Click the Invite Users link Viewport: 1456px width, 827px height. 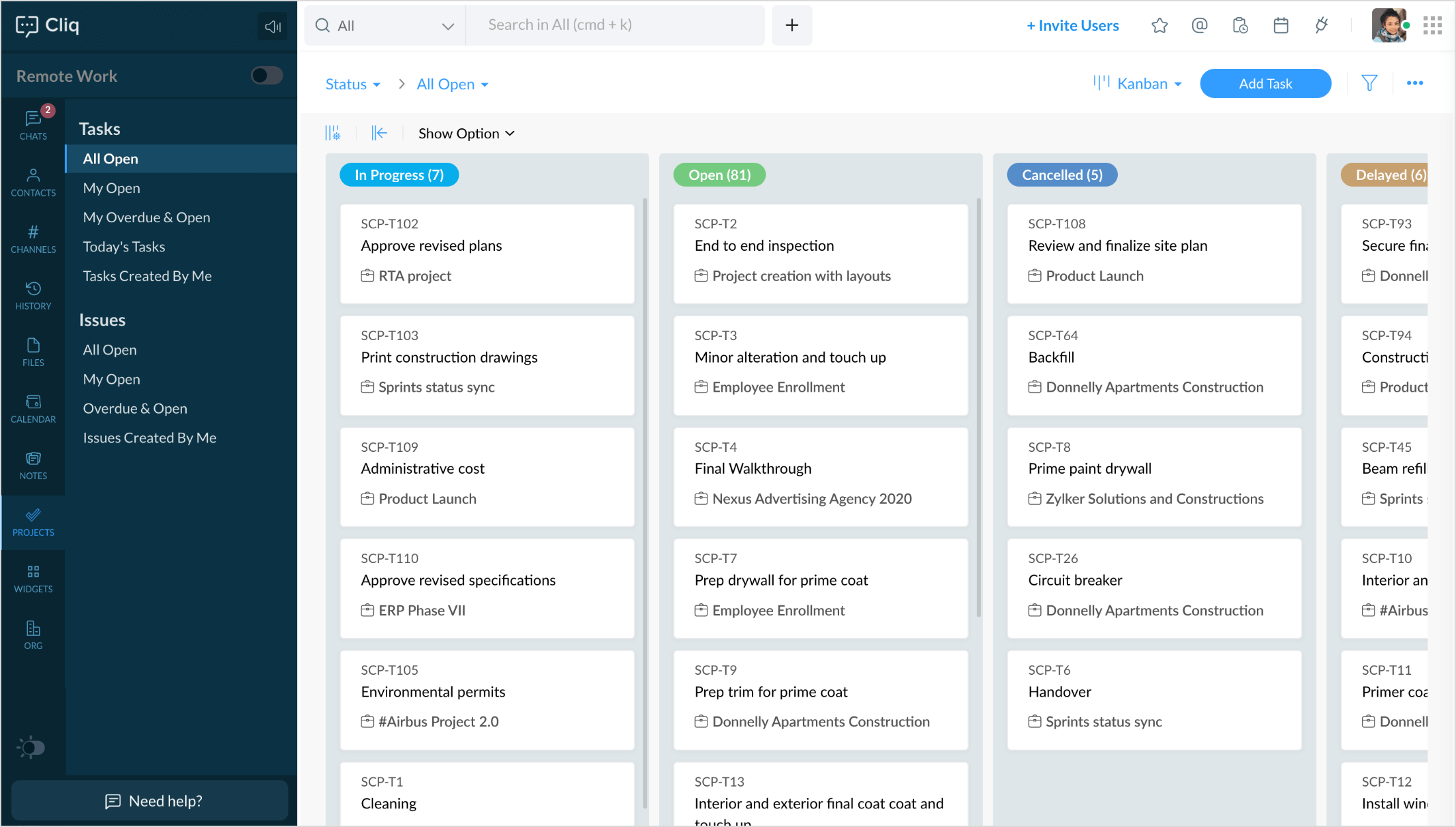1073,26
